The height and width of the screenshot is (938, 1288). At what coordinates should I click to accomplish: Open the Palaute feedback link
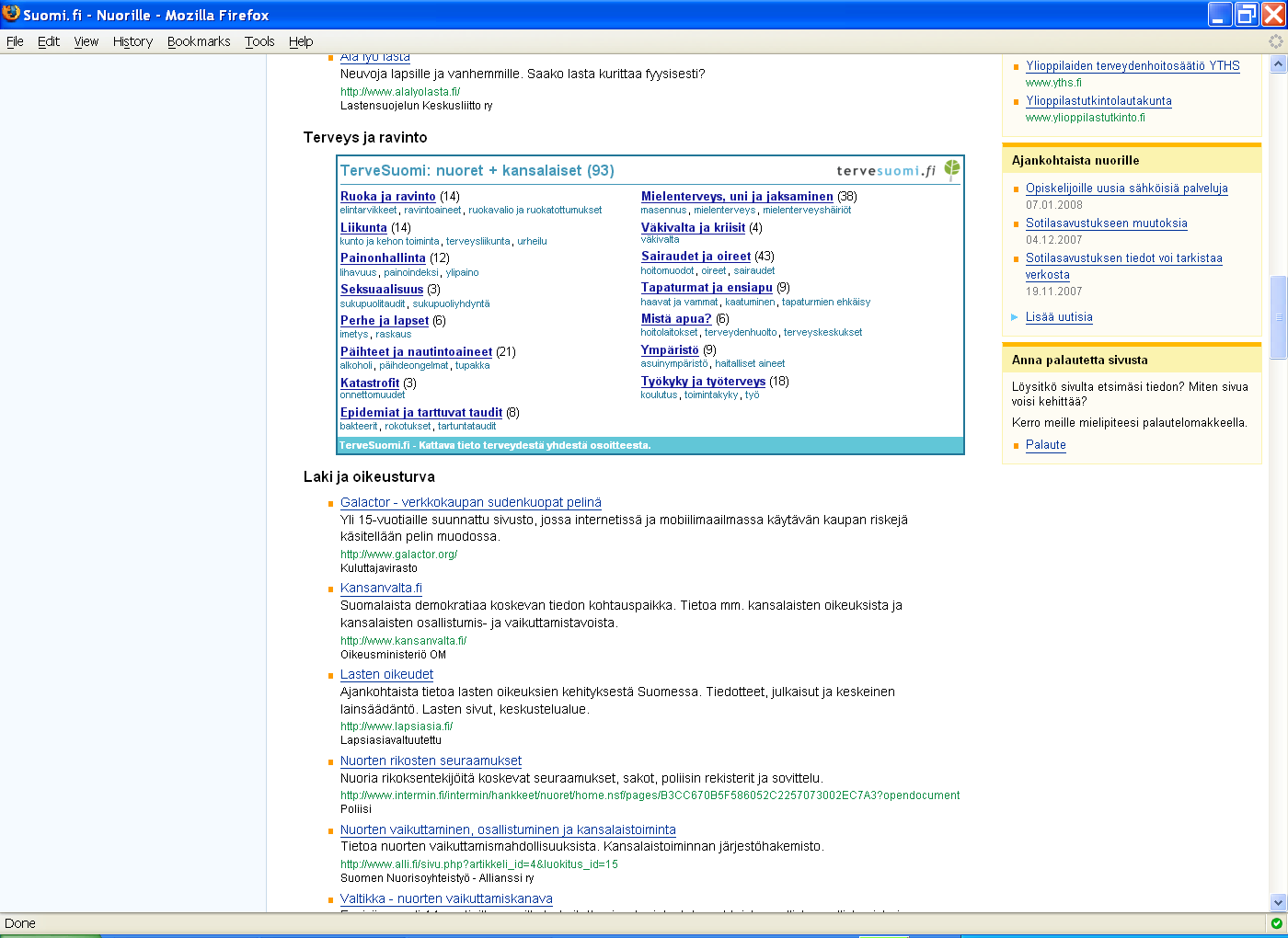coord(1046,444)
